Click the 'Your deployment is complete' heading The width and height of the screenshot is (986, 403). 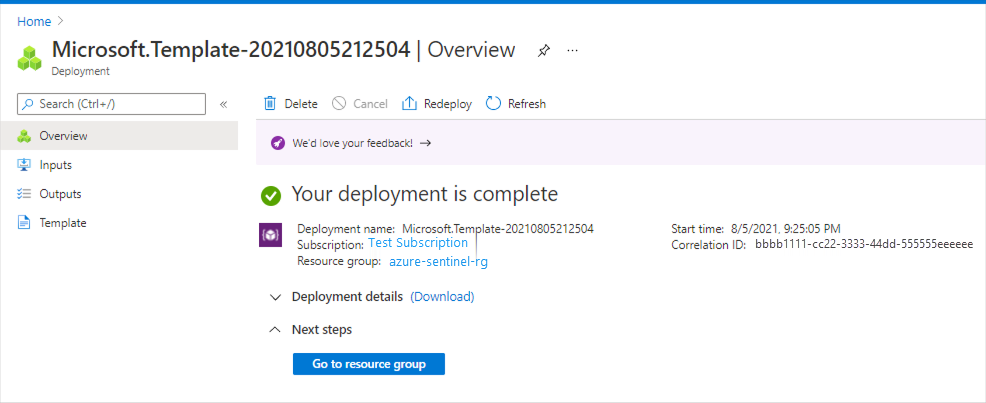coord(424,194)
